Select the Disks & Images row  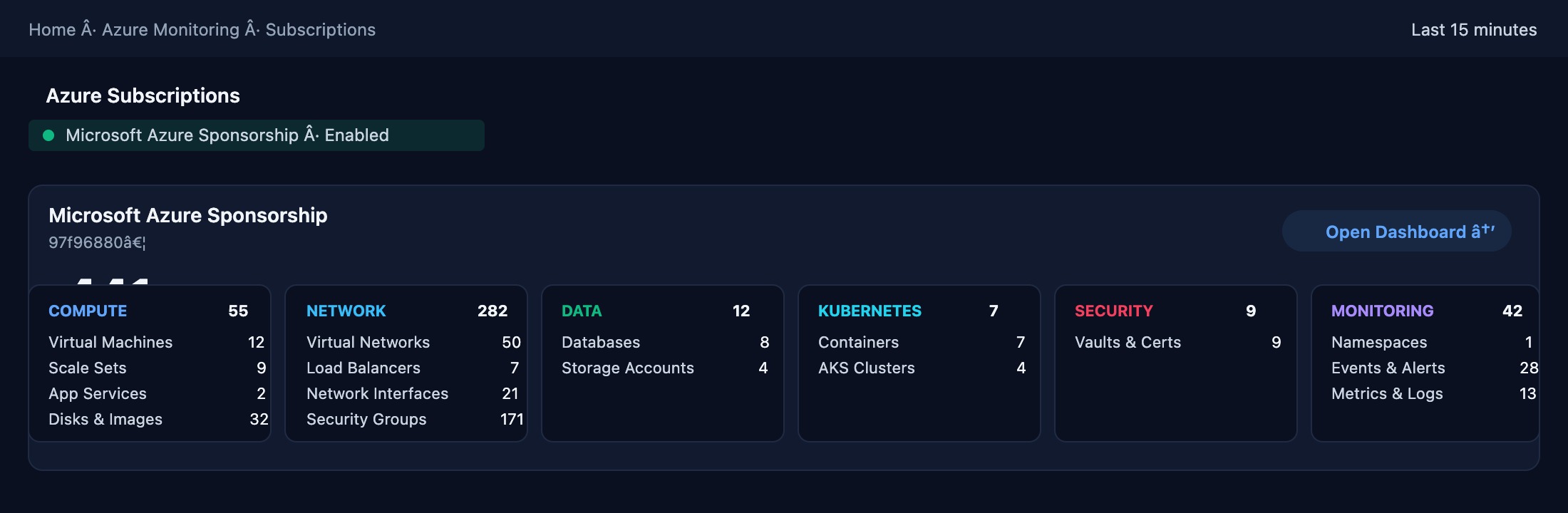pyautogui.click(x=158, y=419)
